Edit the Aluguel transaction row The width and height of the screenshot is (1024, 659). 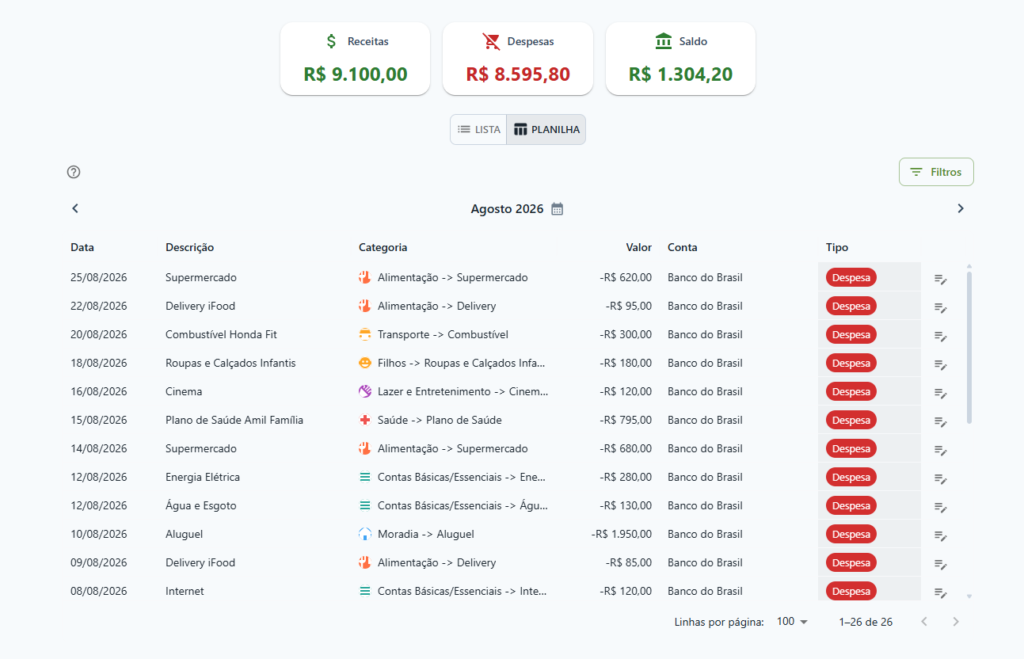(x=940, y=535)
